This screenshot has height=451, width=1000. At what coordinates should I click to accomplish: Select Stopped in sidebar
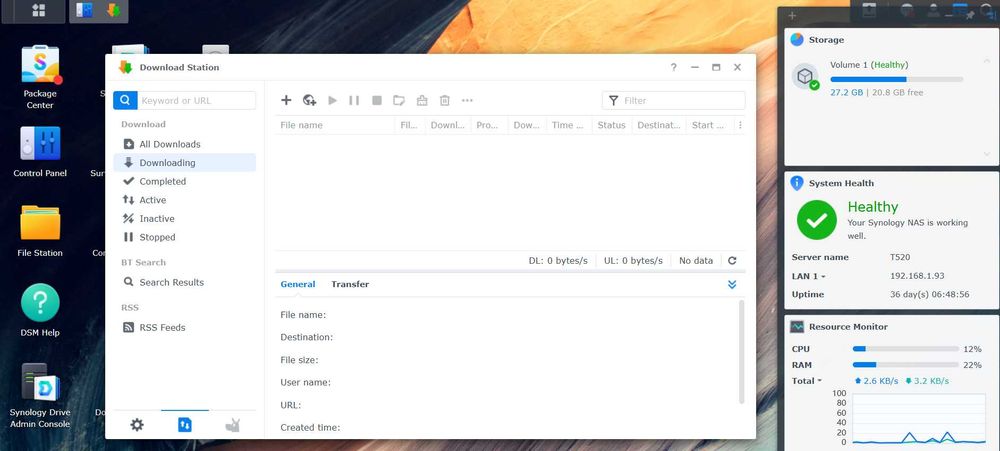pos(185,237)
